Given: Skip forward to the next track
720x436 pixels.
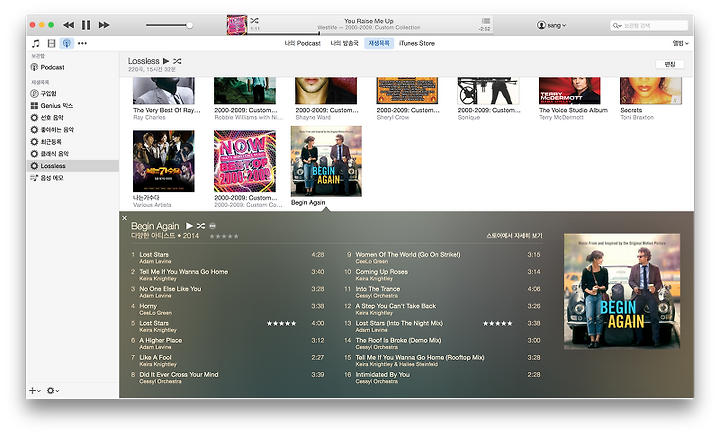Looking at the screenshot, I should pos(104,25).
